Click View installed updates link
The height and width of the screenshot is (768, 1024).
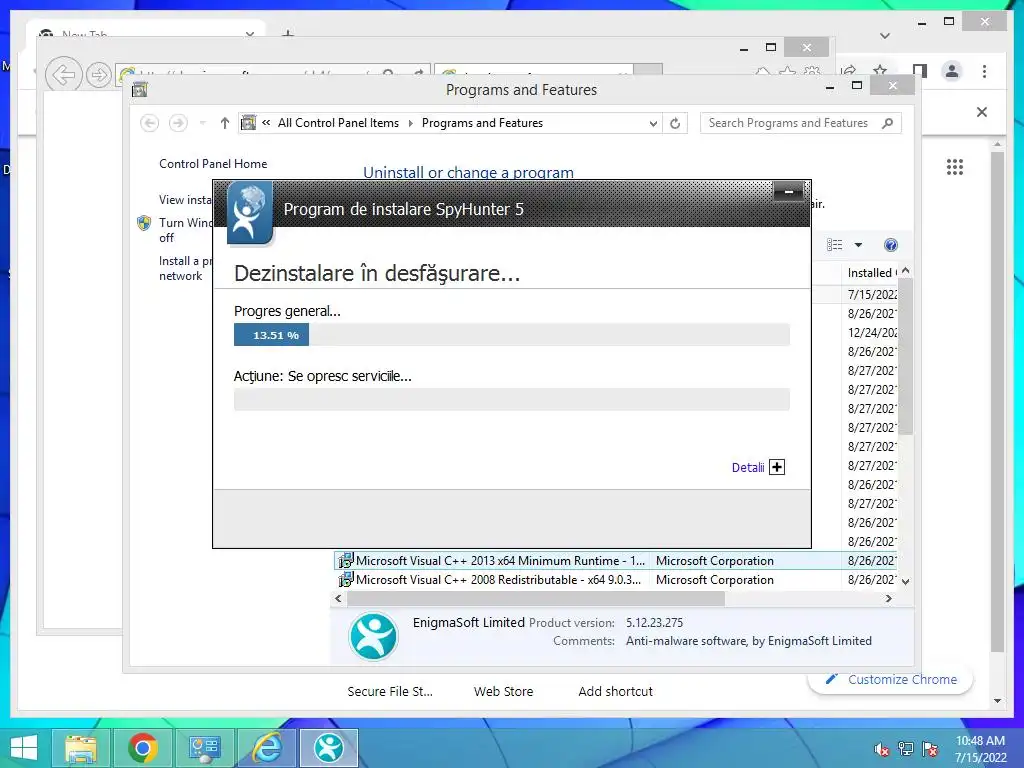pyautogui.click(x=185, y=200)
